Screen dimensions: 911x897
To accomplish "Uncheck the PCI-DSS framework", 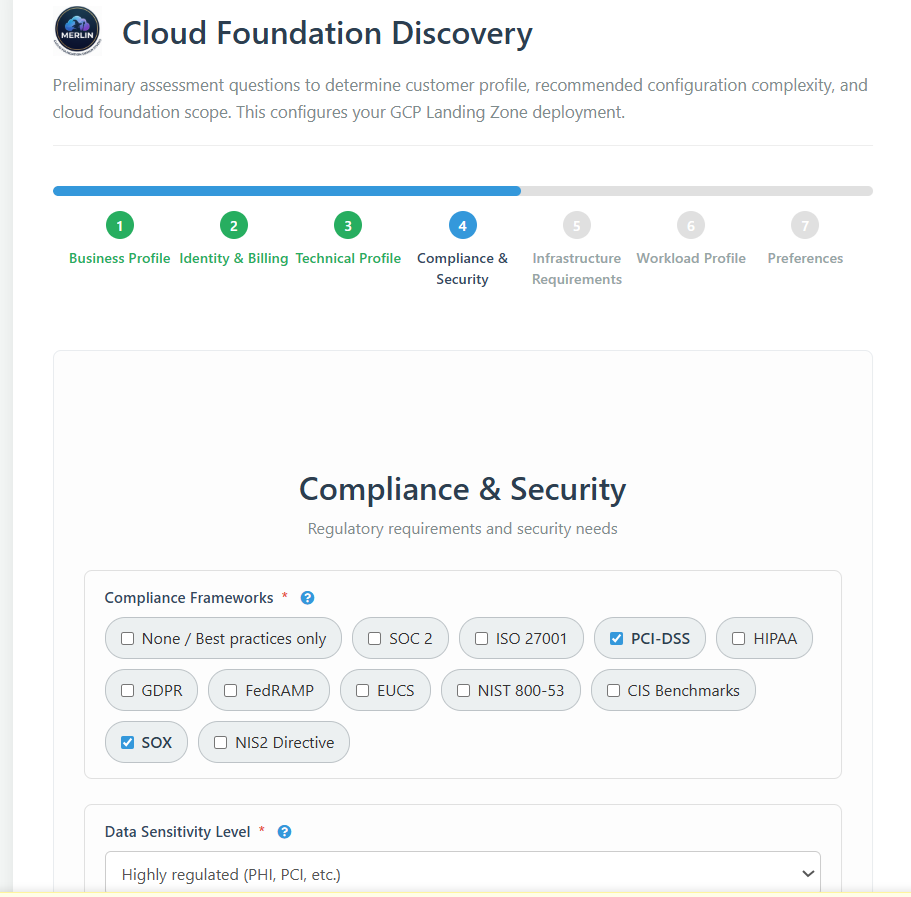I will pyautogui.click(x=616, y=638).
